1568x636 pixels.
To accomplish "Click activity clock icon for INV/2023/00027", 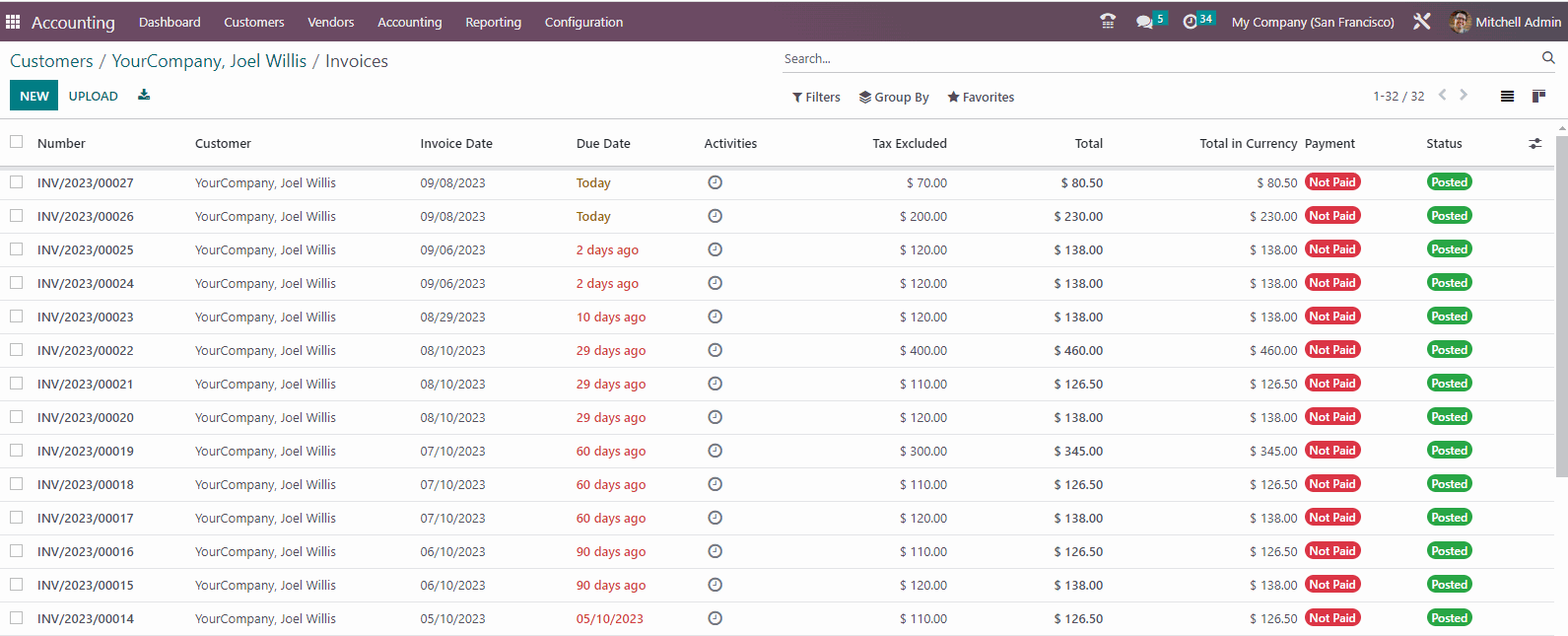I will coord(716,182).
